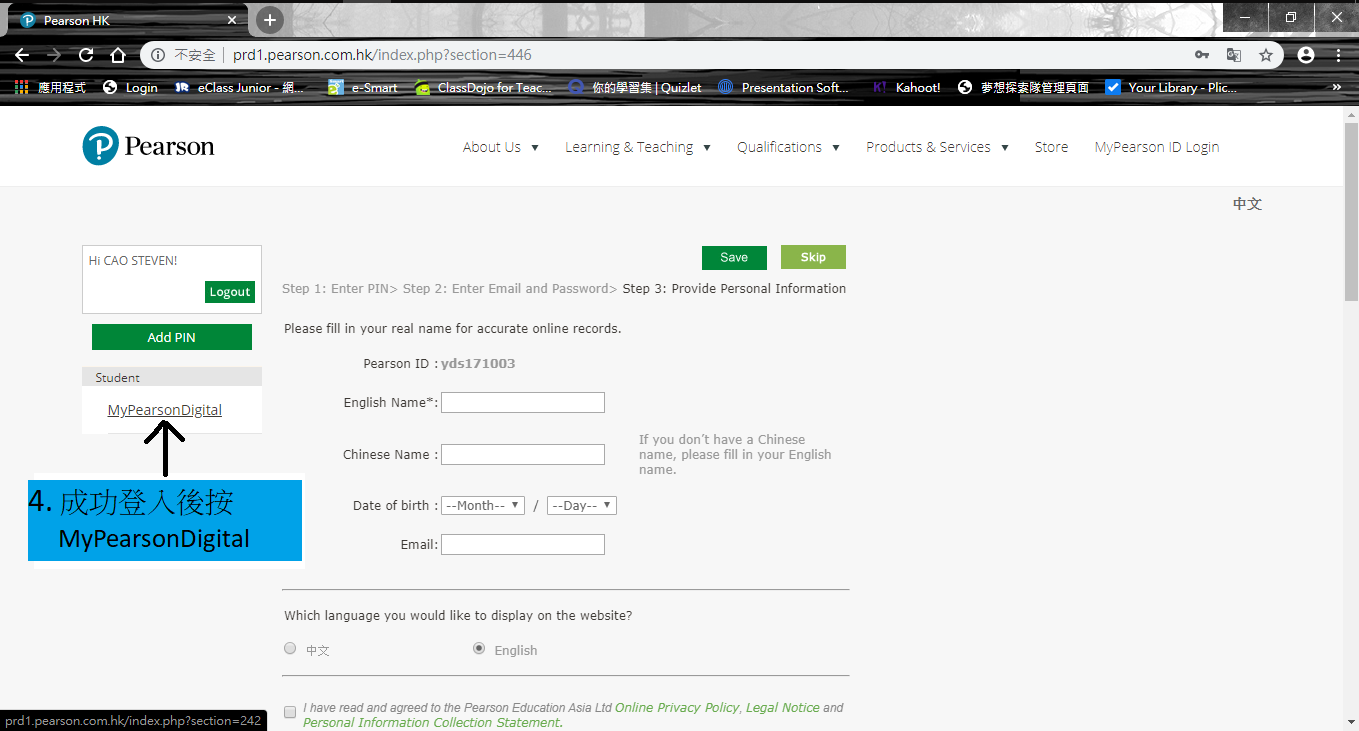Click the Step 1: Enter PIN text
The image size is (1359, 731).
(x=336, y=288)
